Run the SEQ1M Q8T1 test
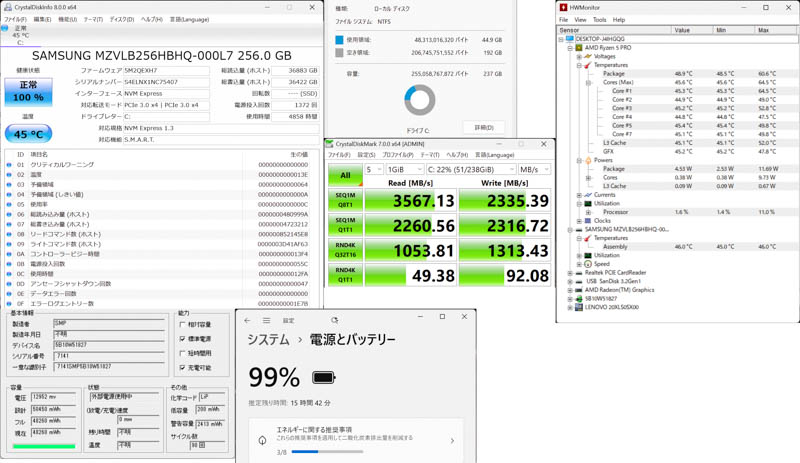This screenshot has height=463, width=800. [344, 201]
